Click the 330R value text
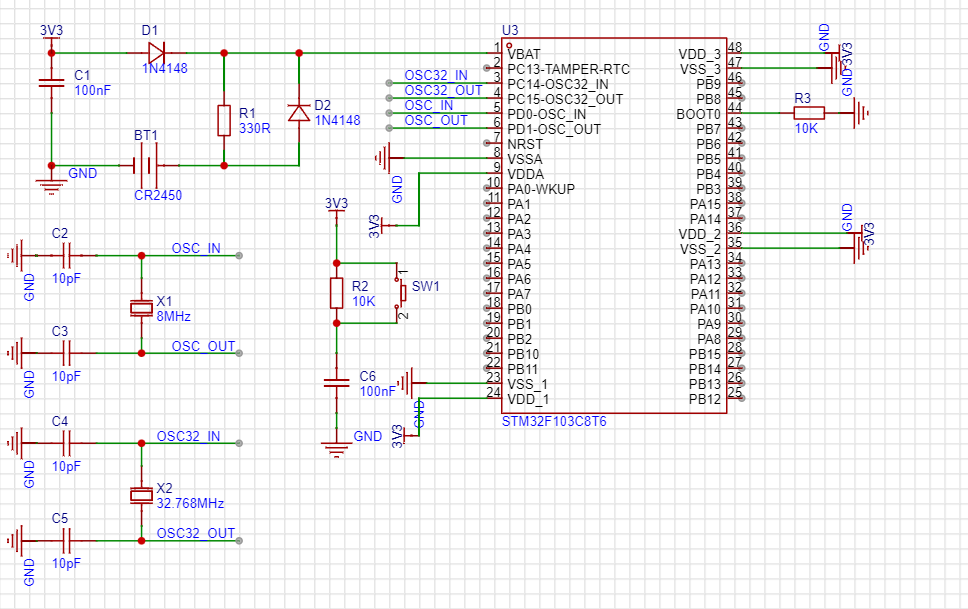Viewport: 968px width, 609px height. 254,128
